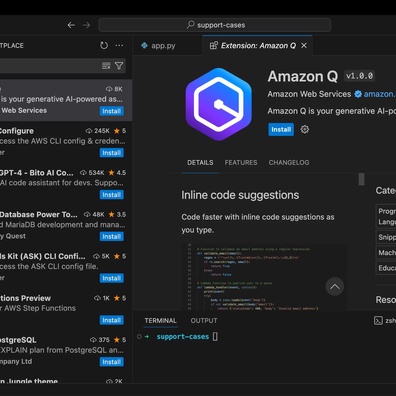Image resolution: width=396 pixels, height=396 pixels.
Task: Click the extension tab type icon
Action: [214, 45]
